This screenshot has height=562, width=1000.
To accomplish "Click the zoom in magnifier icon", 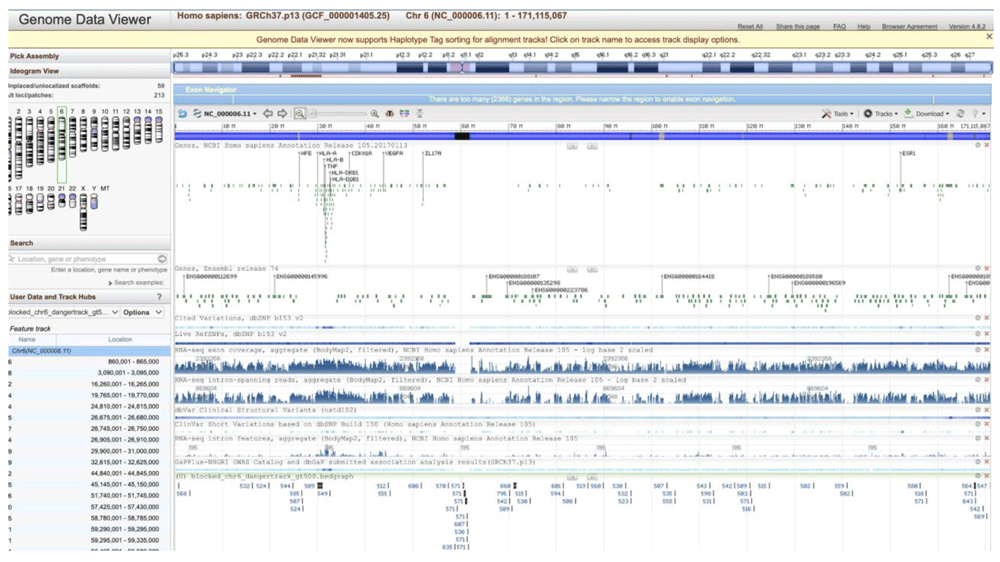I will [374, 114].
